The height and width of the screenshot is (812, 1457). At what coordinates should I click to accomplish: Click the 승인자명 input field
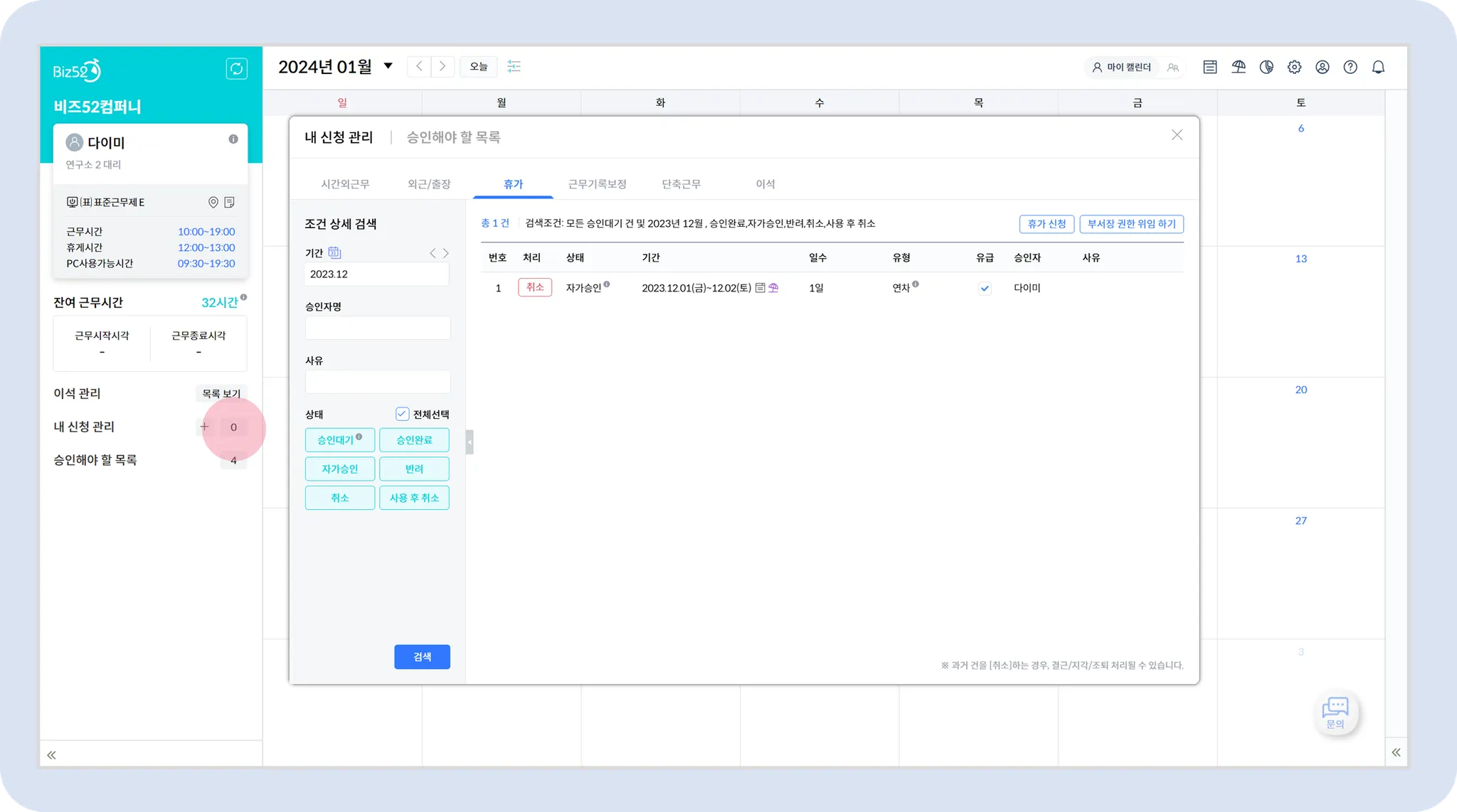click(377, 328)
